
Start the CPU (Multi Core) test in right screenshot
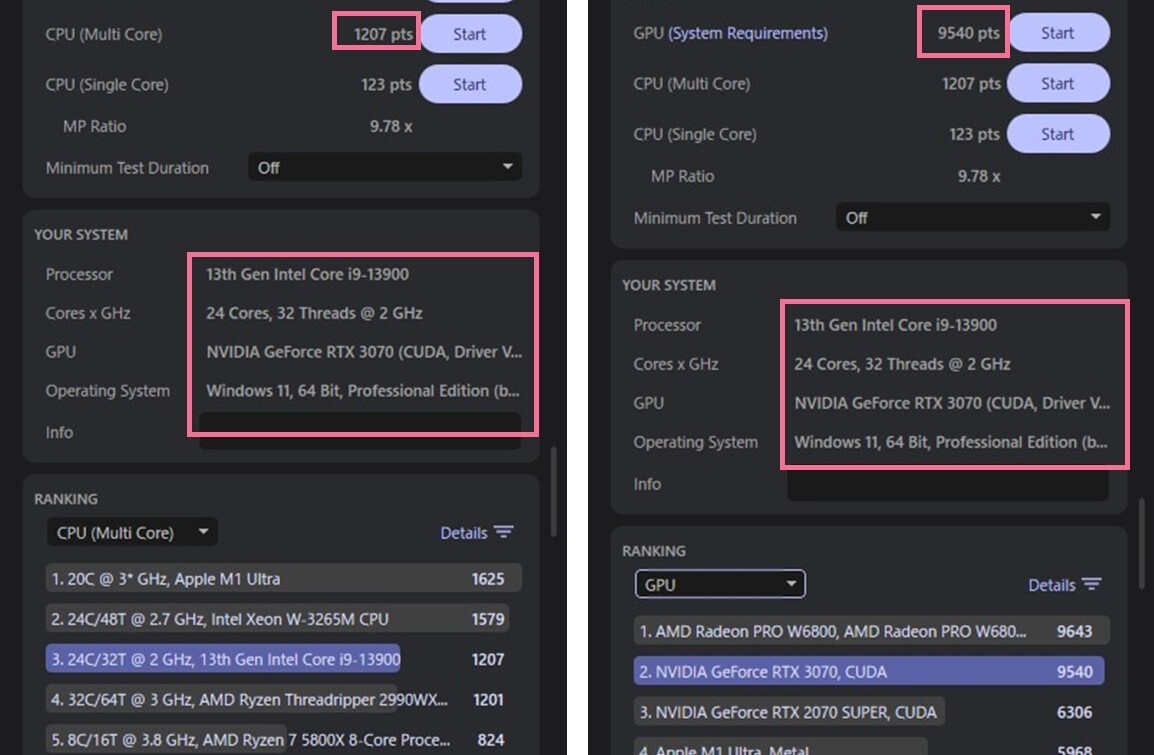pos(1058,83)
